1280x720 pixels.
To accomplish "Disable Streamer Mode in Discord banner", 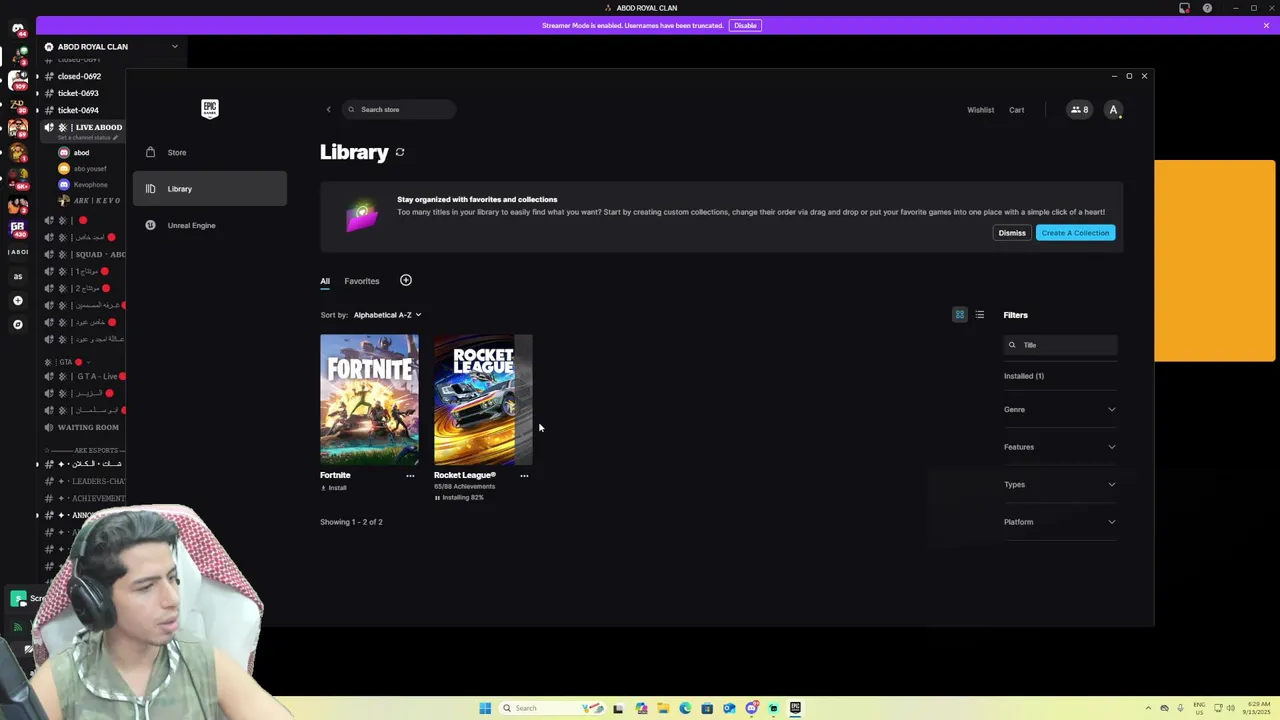I will click(x=745, y=25).
